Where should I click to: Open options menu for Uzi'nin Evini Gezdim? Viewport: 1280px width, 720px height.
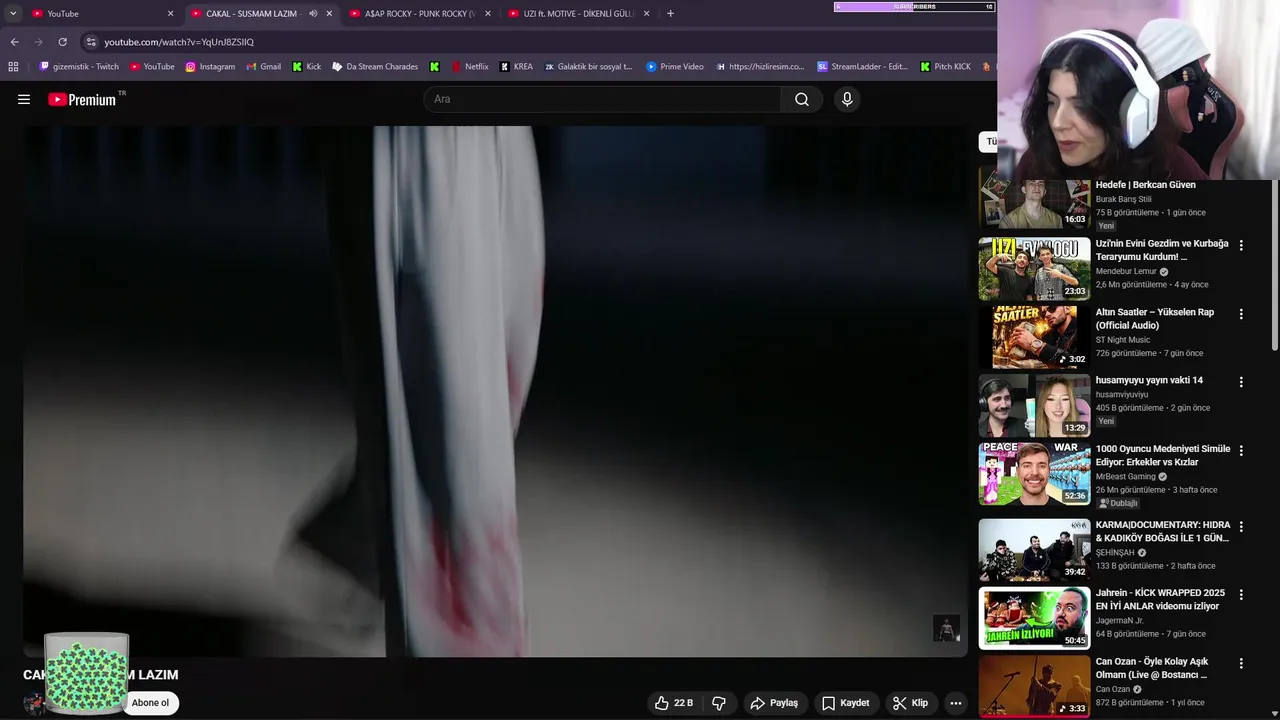pos(1241,245)
